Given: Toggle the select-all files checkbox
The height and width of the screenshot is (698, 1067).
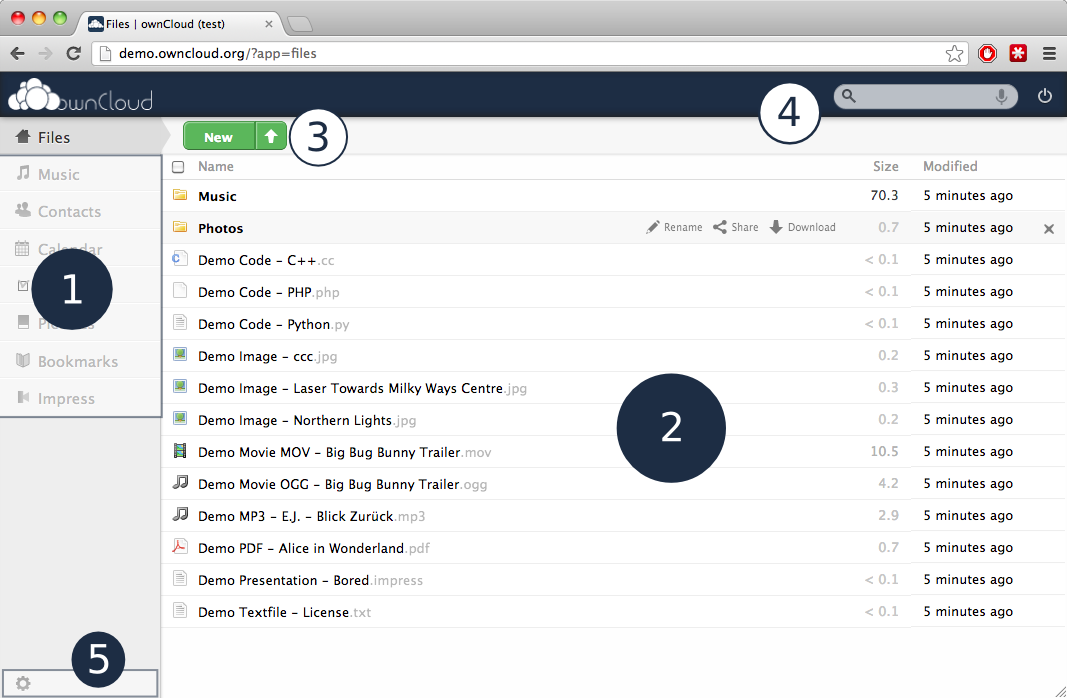Looking at the screenshot, I should [x=179, y=167].
